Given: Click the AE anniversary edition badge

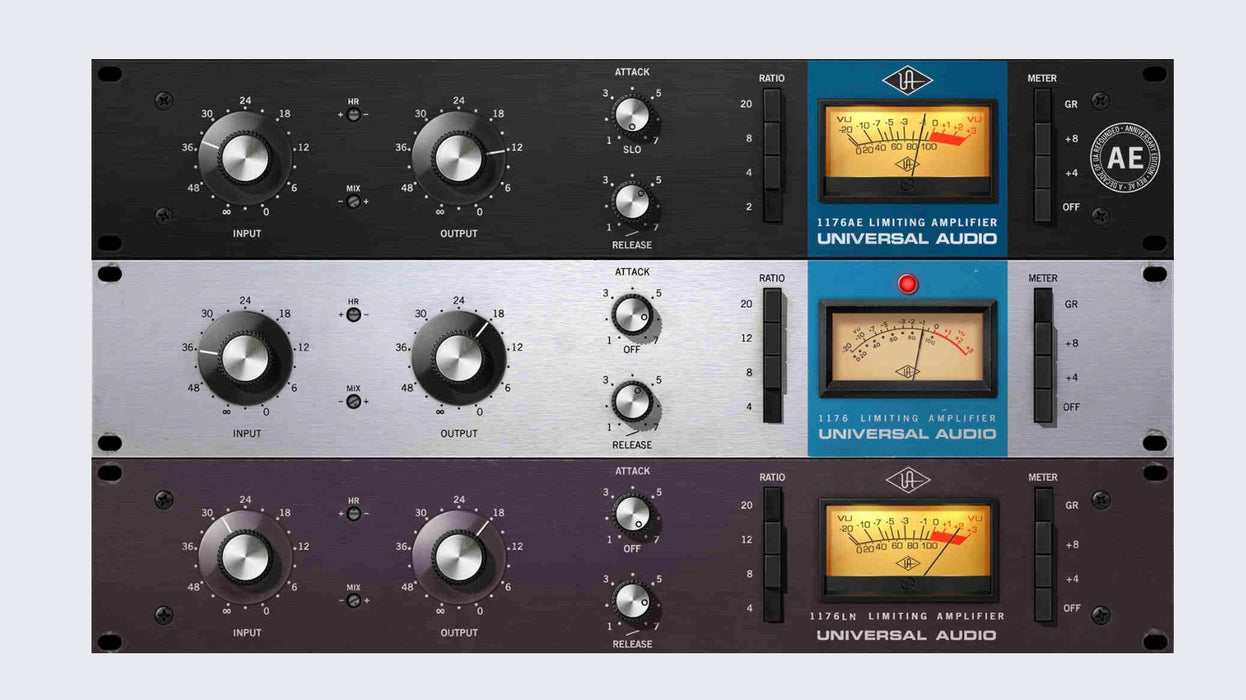Looking at the screenshot, I should 1125,158.
